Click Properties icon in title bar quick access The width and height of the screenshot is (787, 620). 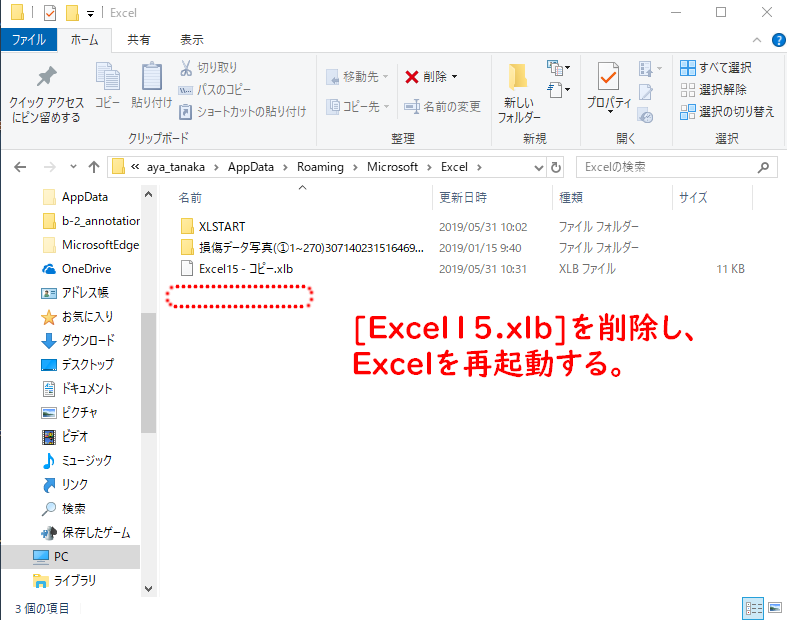[50, 13]
